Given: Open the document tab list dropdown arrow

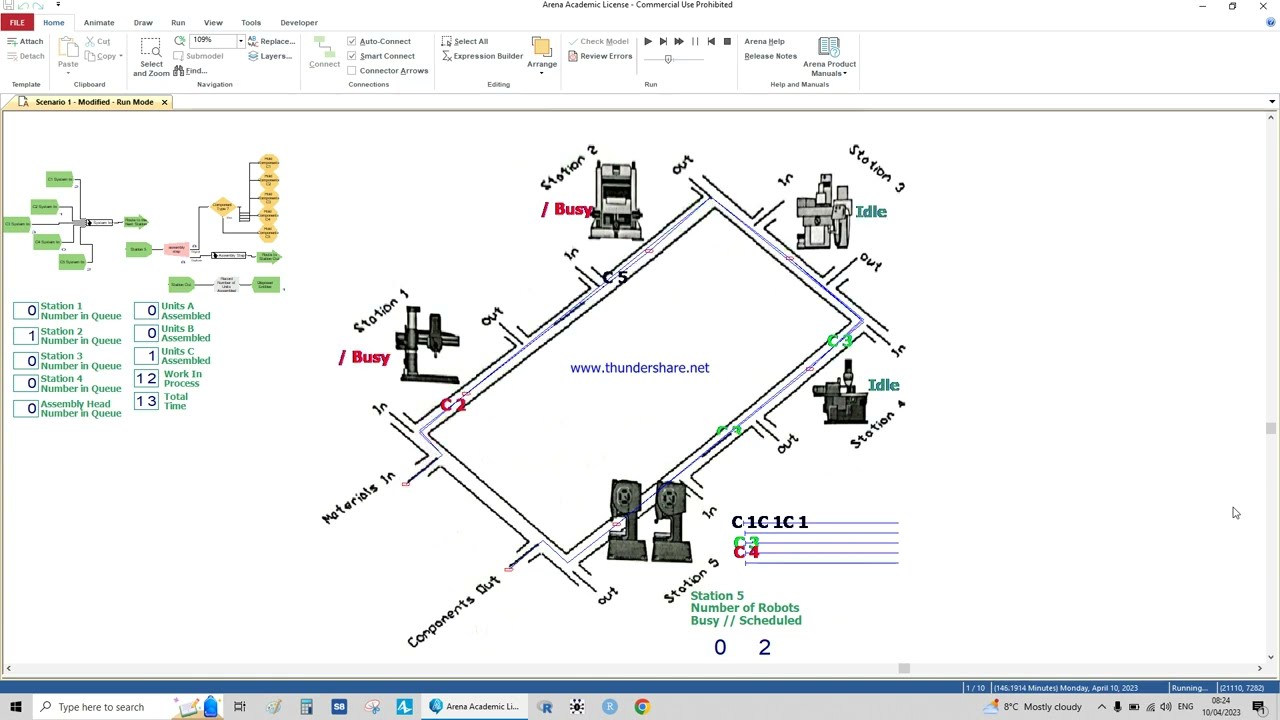Looking at the screenshot, I should [1272, 102].
